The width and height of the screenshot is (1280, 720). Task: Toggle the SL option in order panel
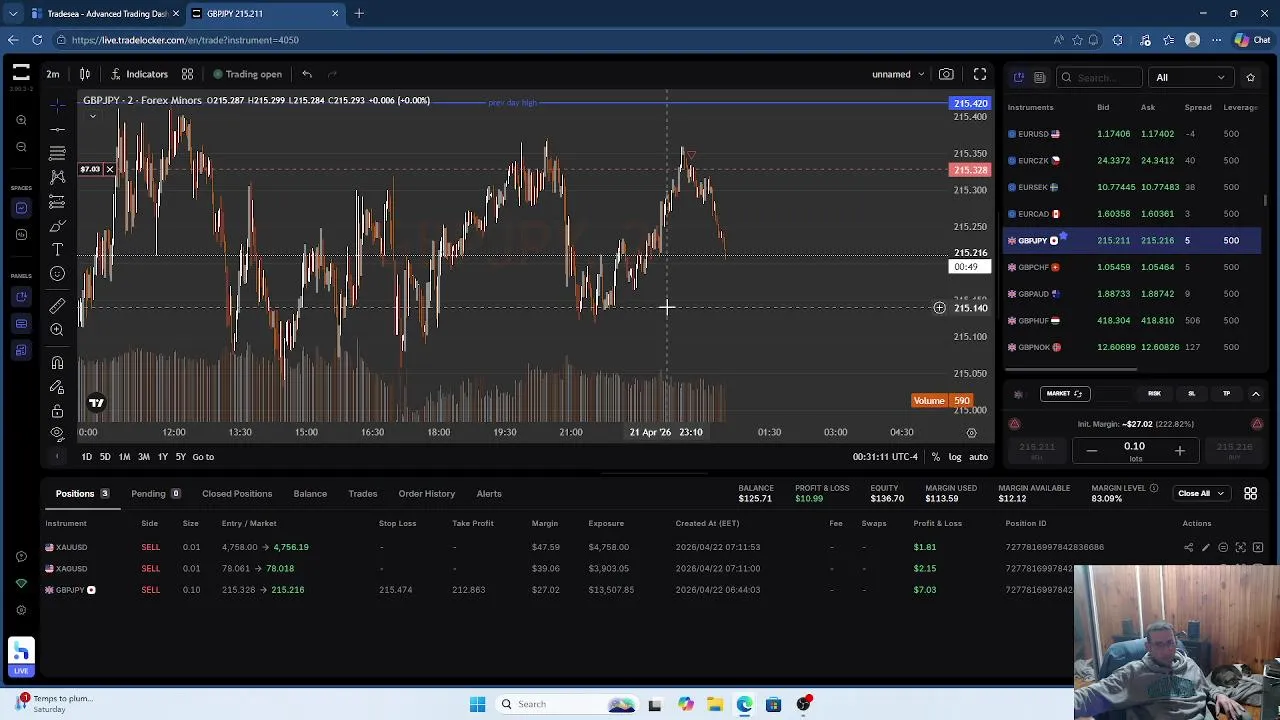coord(1191,394)
